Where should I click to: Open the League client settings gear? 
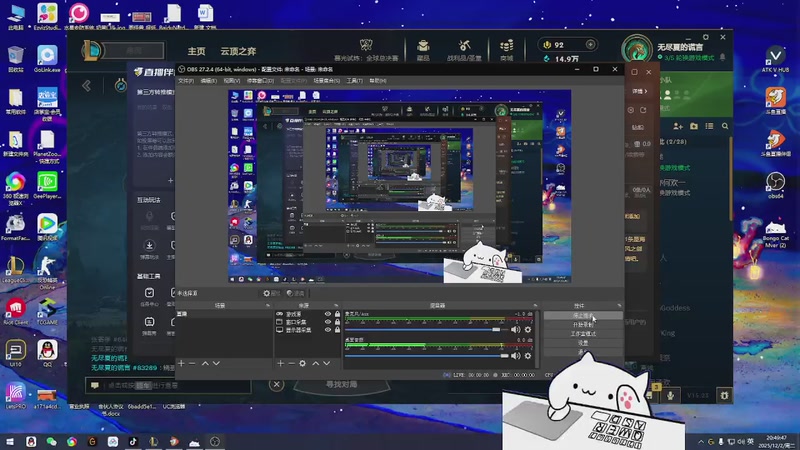706,37
